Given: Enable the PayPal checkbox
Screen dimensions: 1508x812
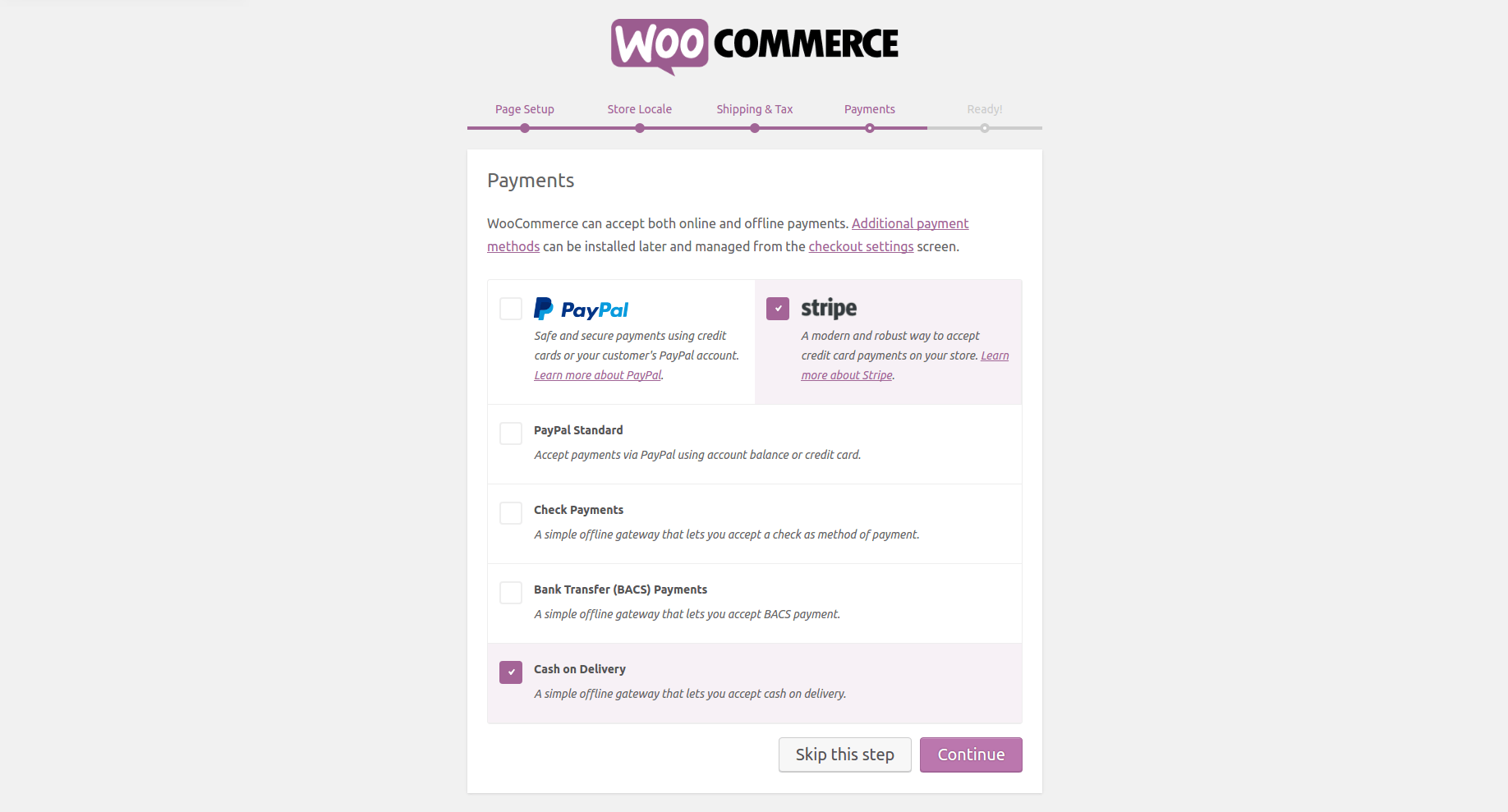Looking at the screenshot, I should (x=511, y=309).
